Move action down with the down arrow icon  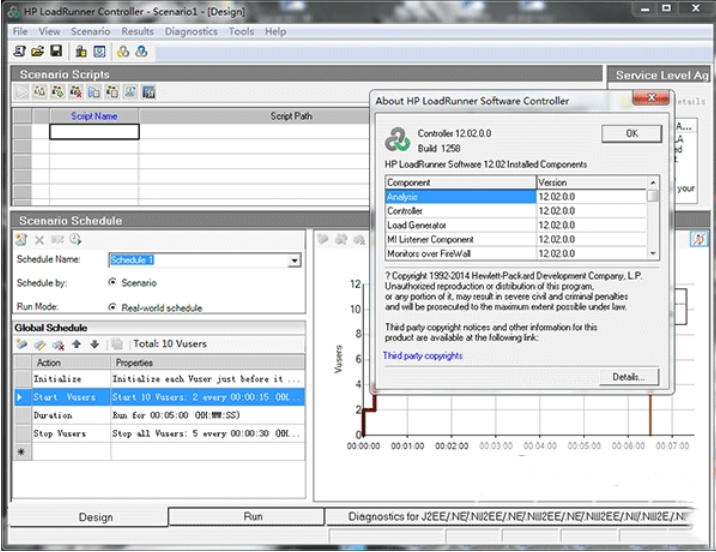[94, 344]
